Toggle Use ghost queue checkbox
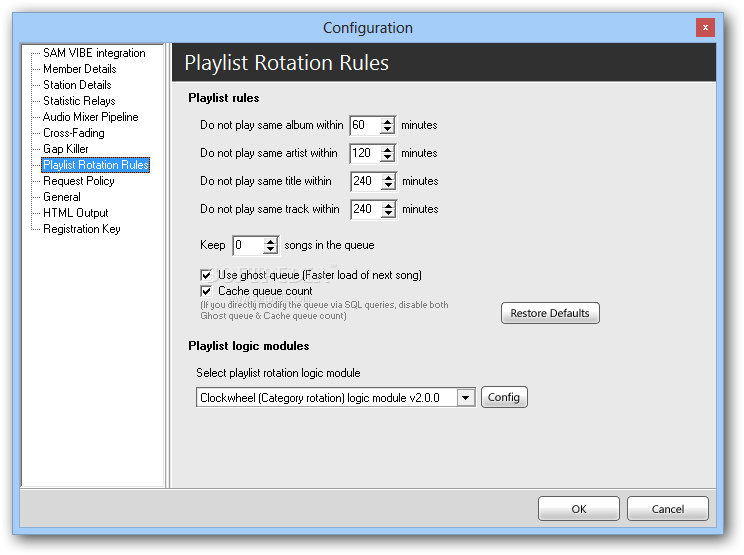The height and width of the screenshot is (555, 744). pos(206,275)
